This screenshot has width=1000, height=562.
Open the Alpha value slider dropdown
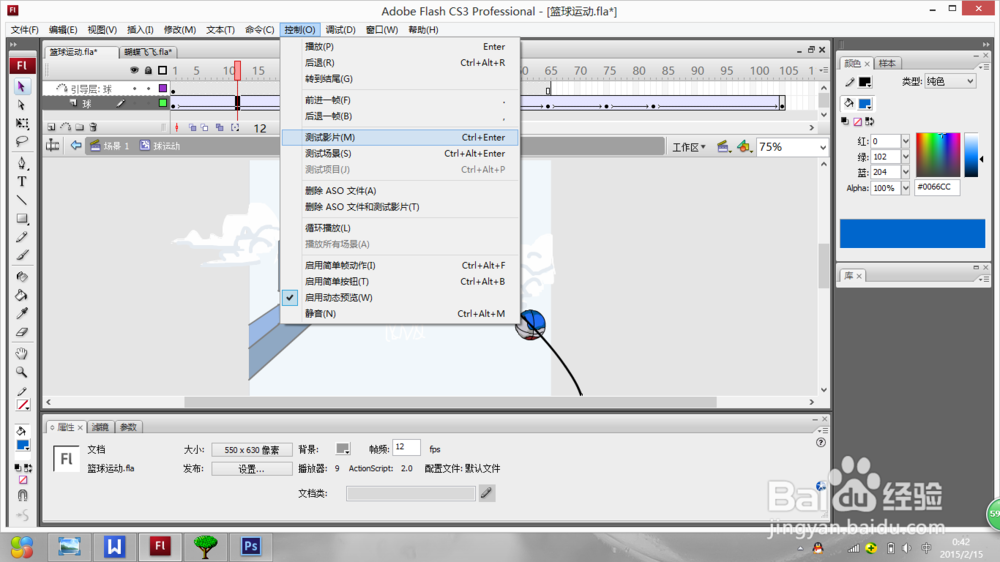(905, 188)
